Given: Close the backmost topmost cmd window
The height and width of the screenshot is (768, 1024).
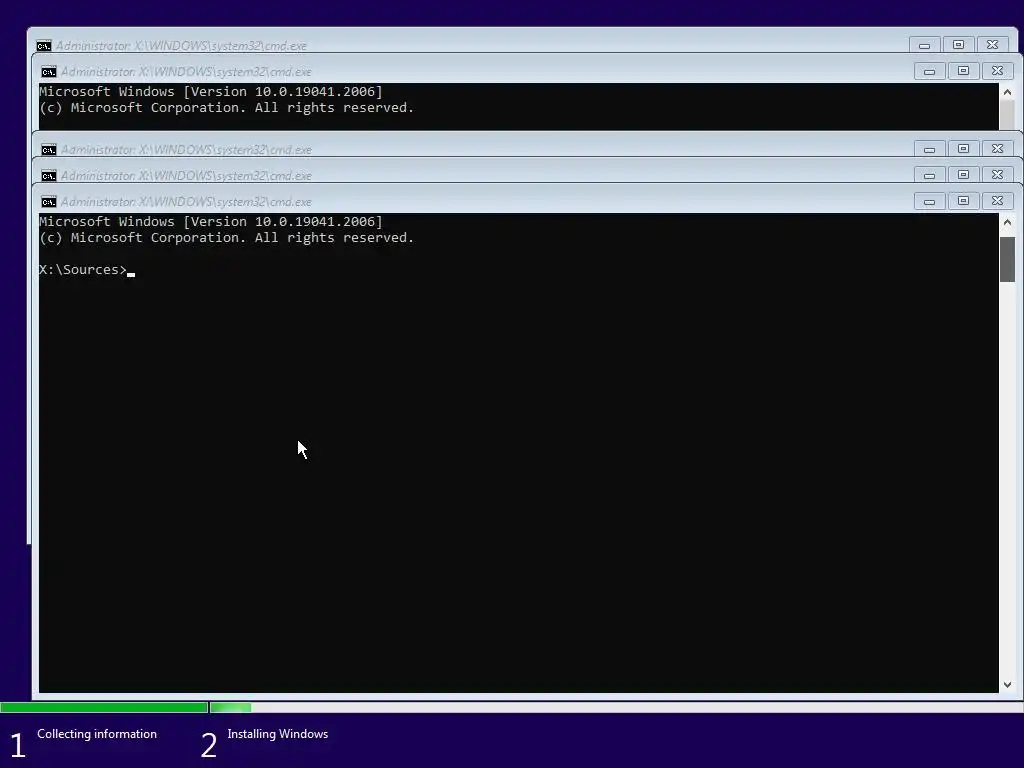Looking at the screenshot, I should [992, 45].
